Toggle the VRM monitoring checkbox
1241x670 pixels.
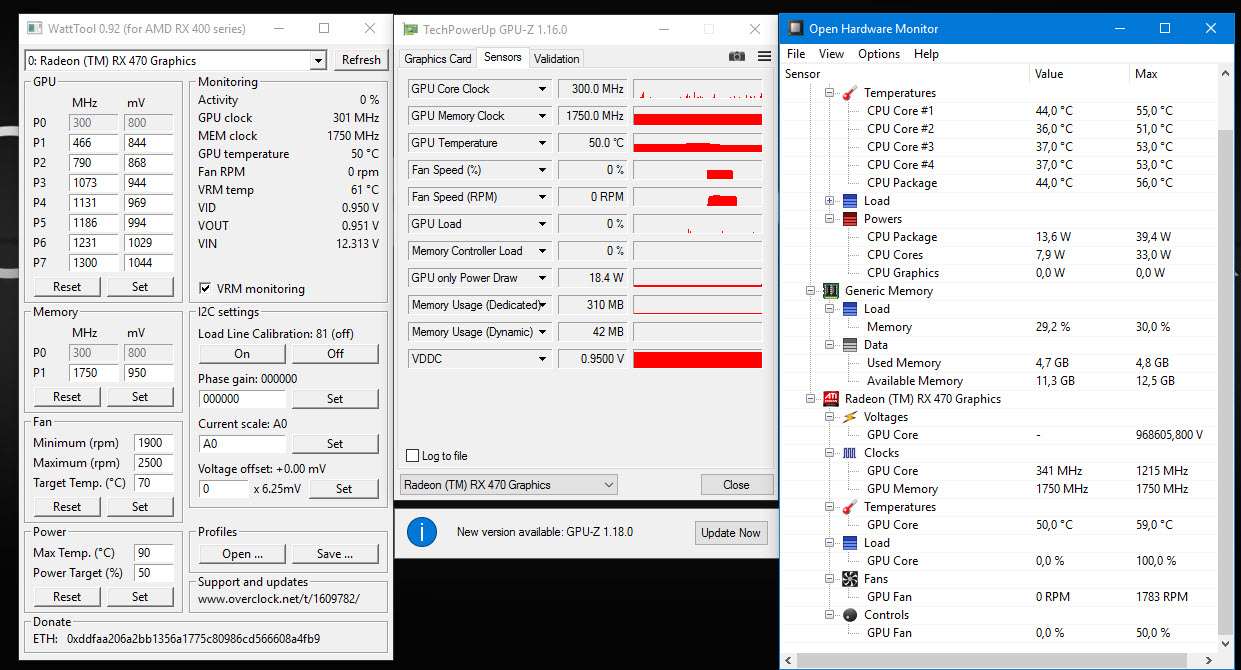[206, 289]
